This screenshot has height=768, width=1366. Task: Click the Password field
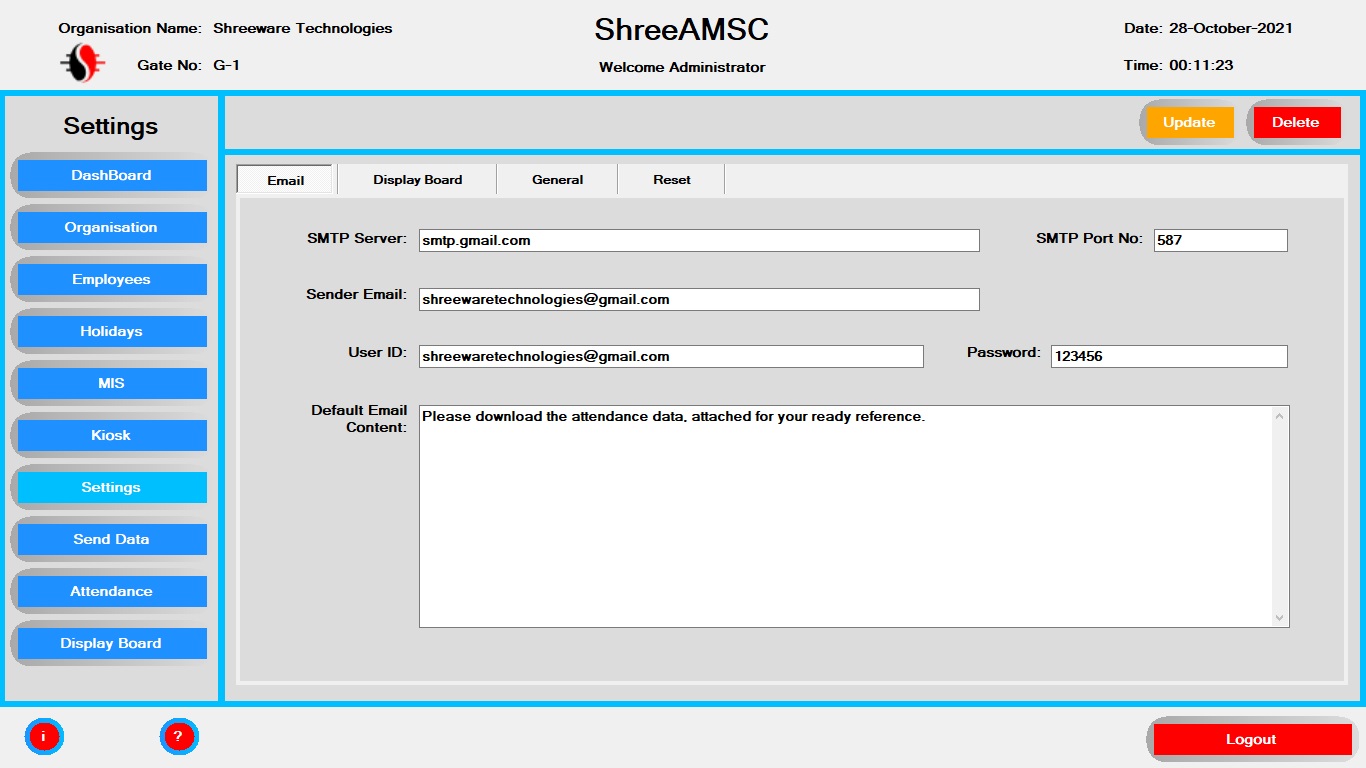pyautogui.click(x=1169, y=356)
